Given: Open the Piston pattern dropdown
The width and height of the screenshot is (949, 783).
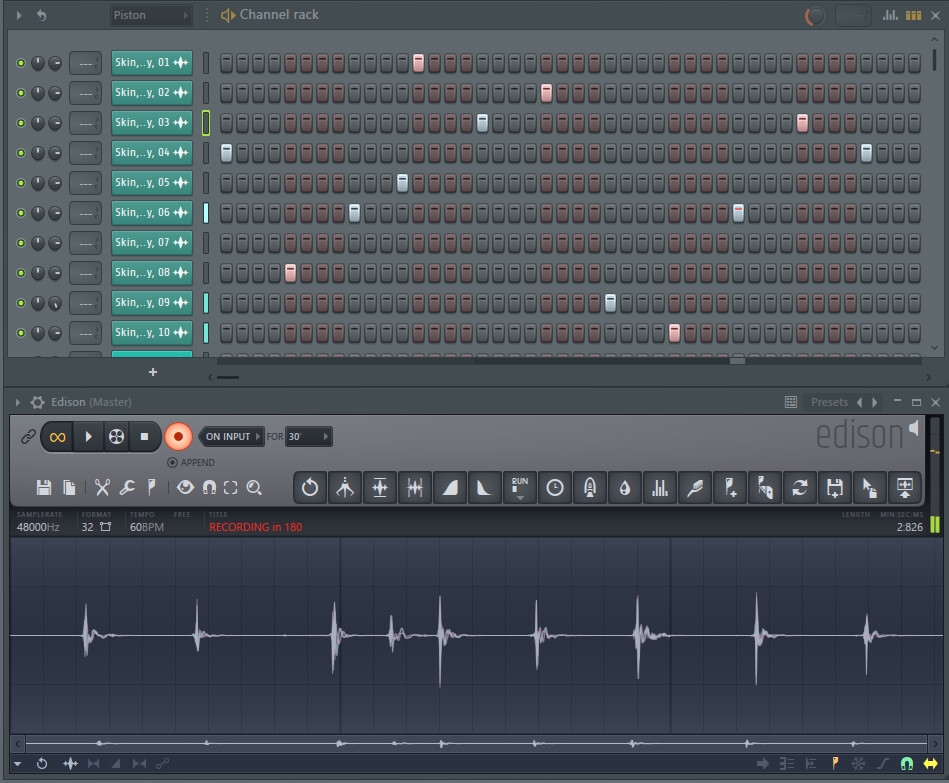Looking at the screenshot, I should click(x=150, y=15).
